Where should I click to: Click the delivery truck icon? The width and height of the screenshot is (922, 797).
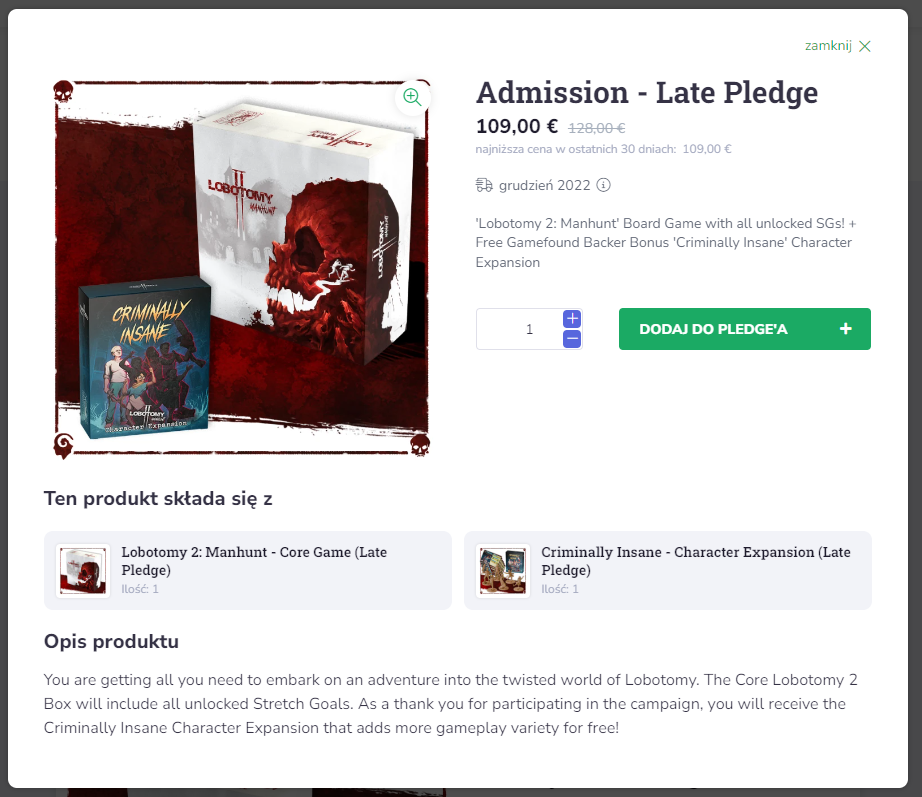484,185
